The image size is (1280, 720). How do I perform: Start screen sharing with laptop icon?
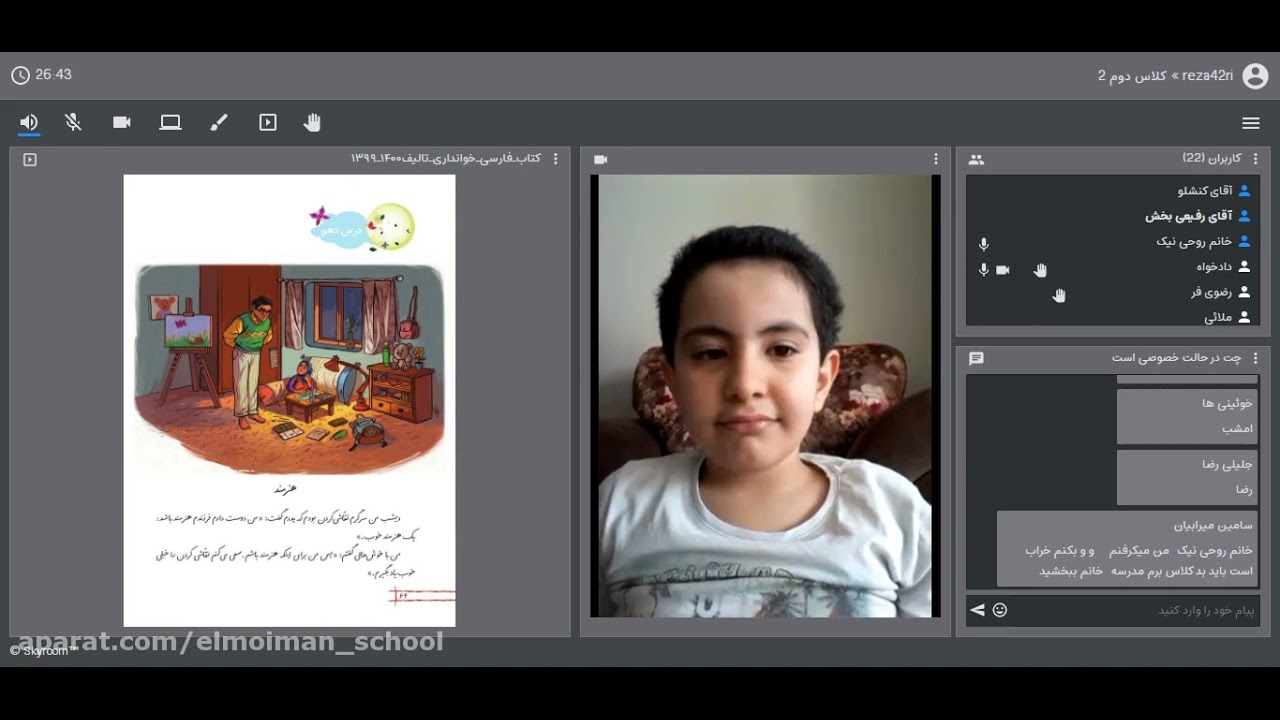pyautogui.click(x=171, y=122)
